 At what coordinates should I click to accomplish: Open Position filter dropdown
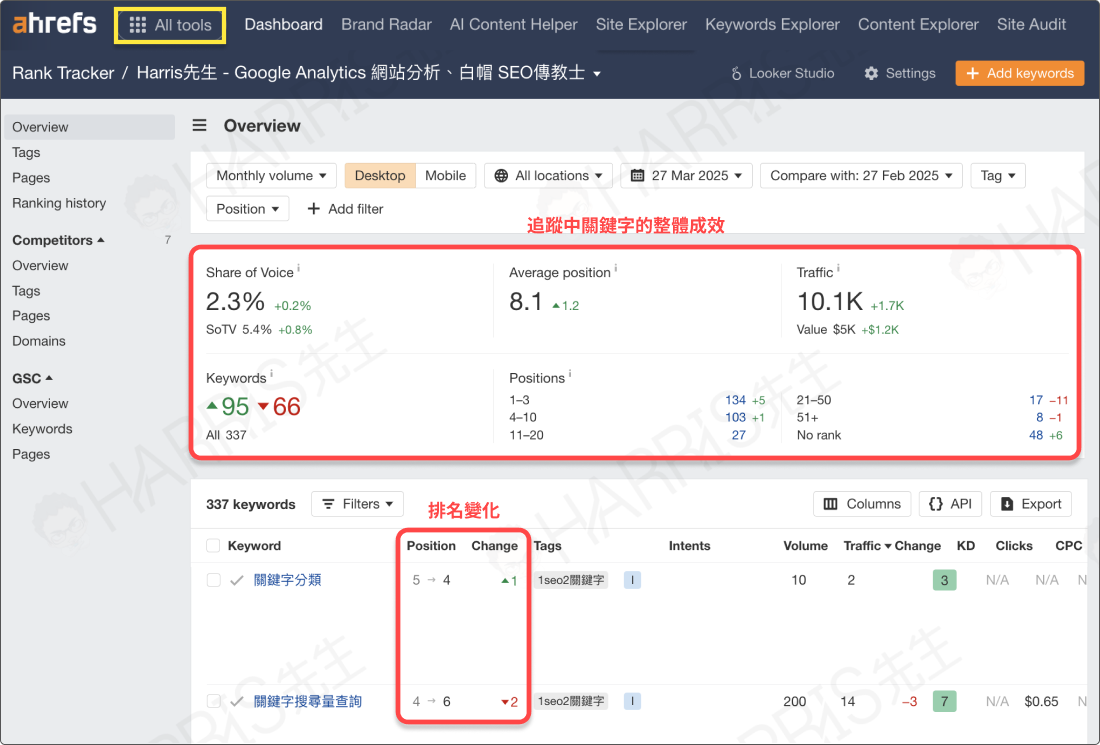[x=248, y=209]
